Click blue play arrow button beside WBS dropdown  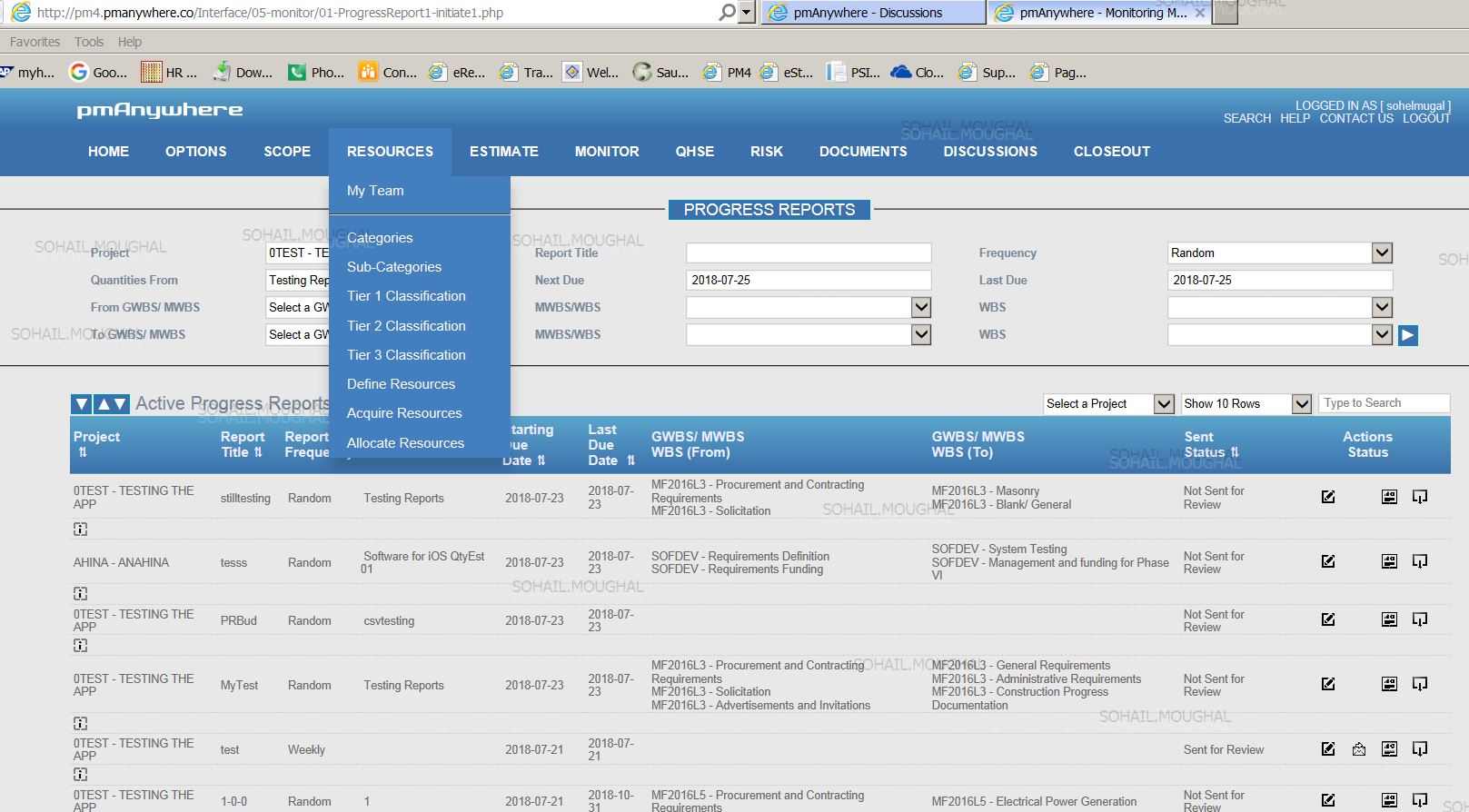point(1407,335)
